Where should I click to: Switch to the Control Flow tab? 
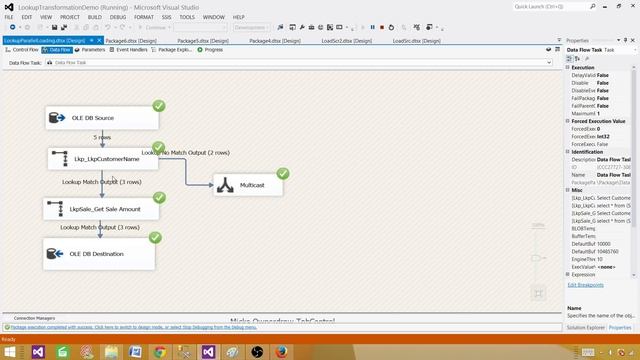click(22, 50)
